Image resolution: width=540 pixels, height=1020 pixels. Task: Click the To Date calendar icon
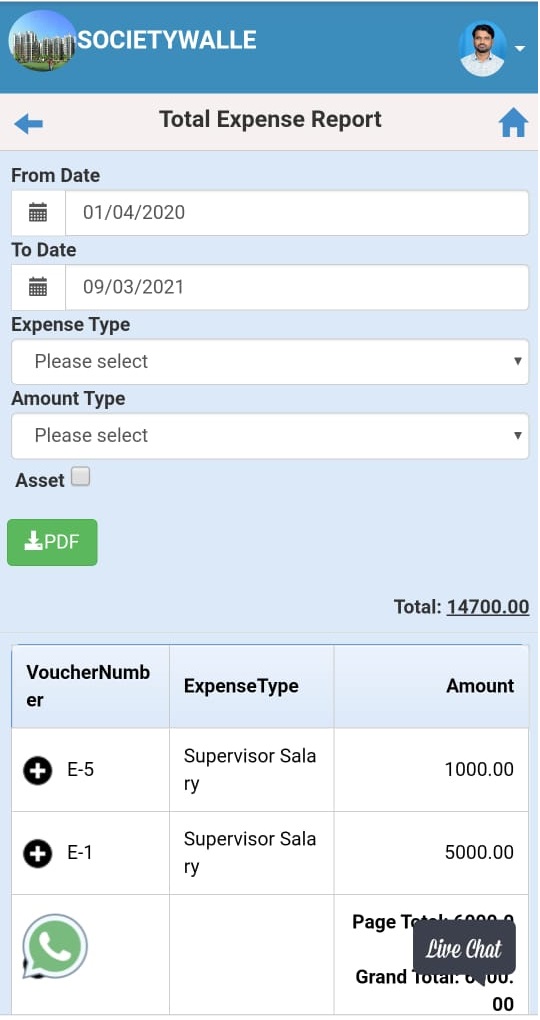(x=38, y=287)
